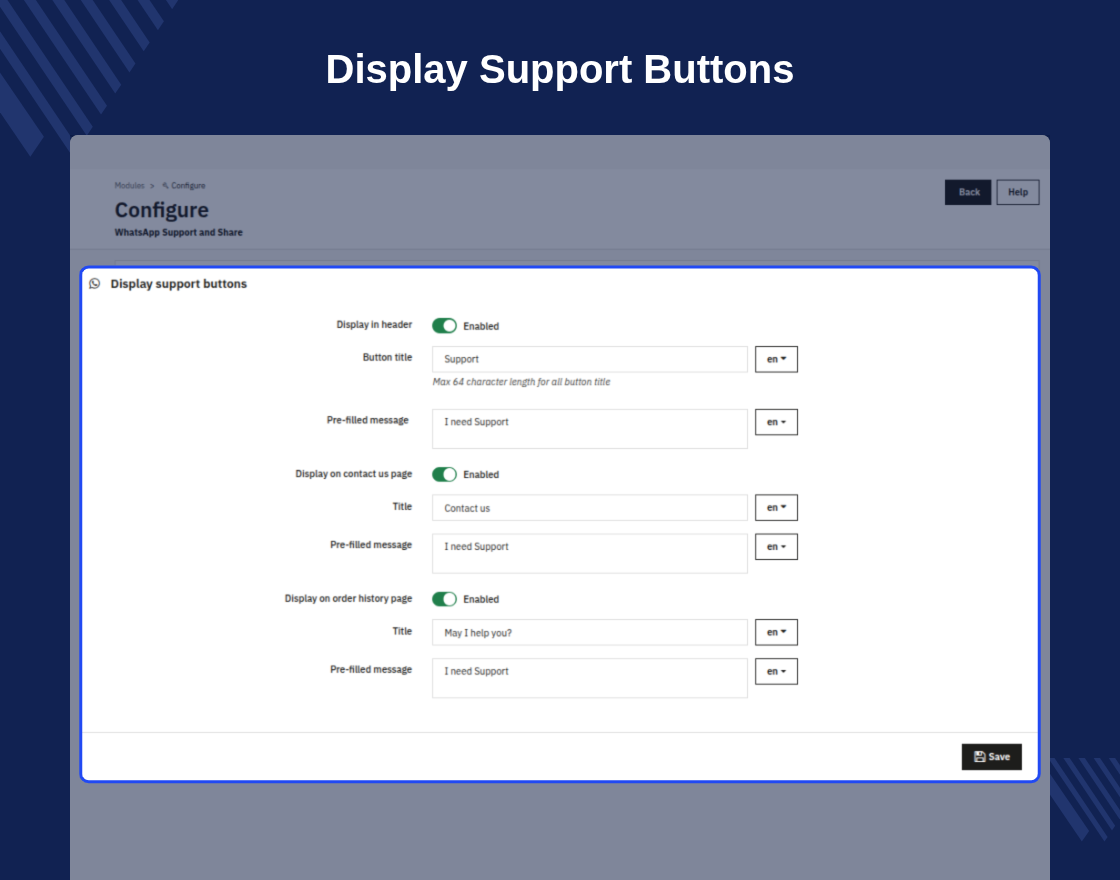The width and height of the screenshot is (1120, 880).
Task: Open language dropdown beside May I help you?
Action: (776, 632)
